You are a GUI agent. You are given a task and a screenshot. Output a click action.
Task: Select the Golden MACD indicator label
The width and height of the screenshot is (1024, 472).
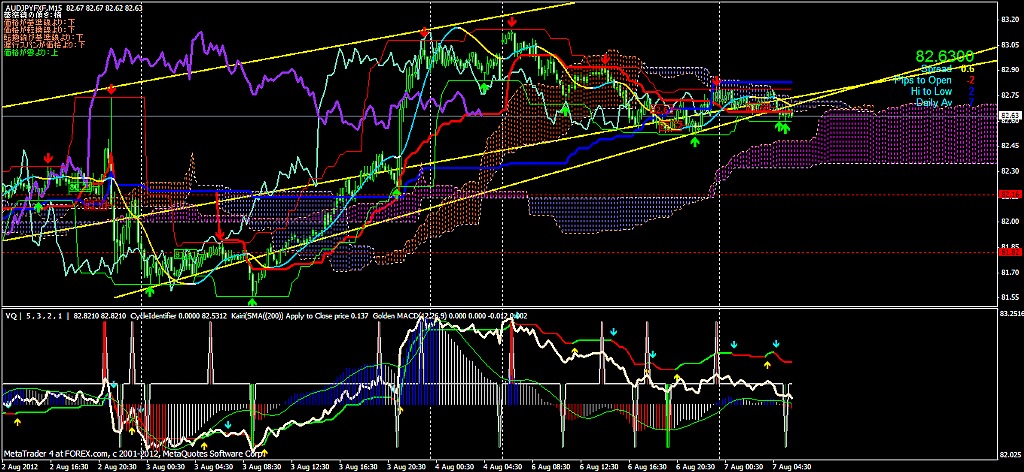coord(400,315)
